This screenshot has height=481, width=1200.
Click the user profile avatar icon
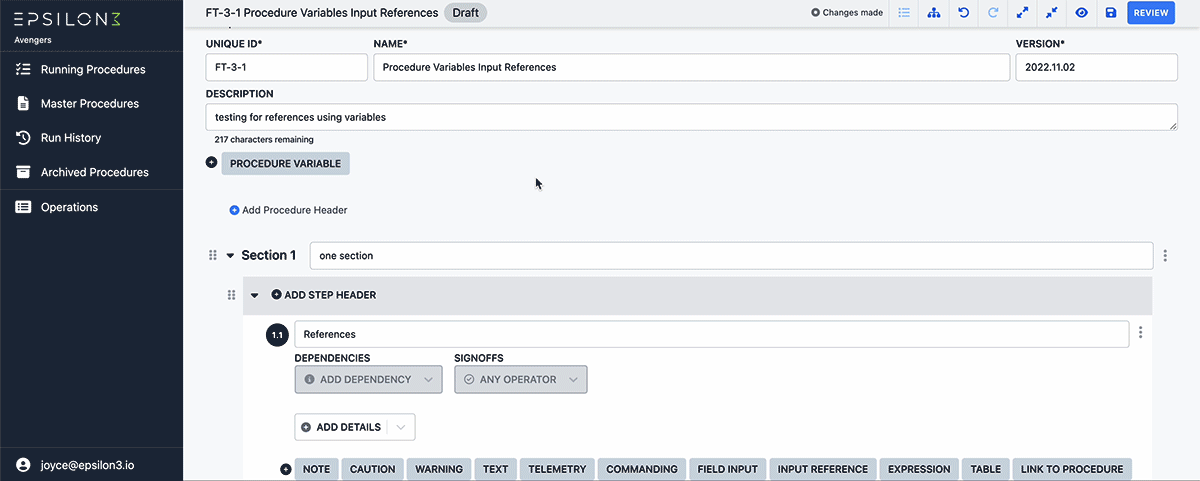24,464
